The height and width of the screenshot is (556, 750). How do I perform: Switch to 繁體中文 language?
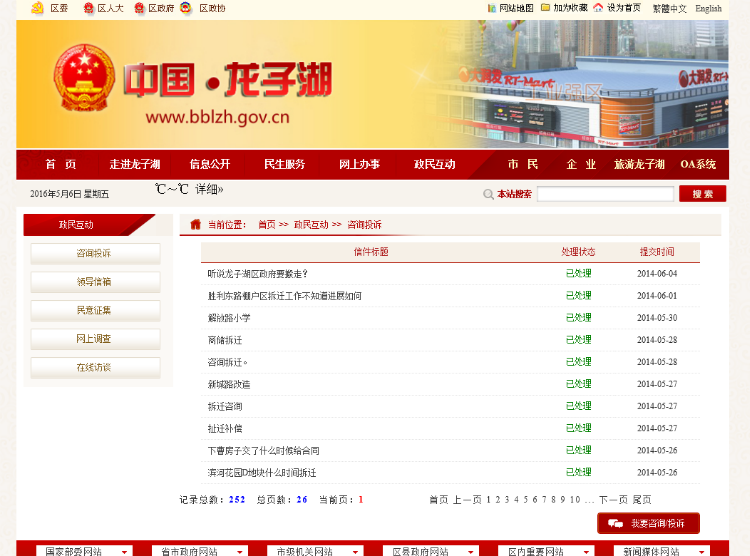pos(670,9)
